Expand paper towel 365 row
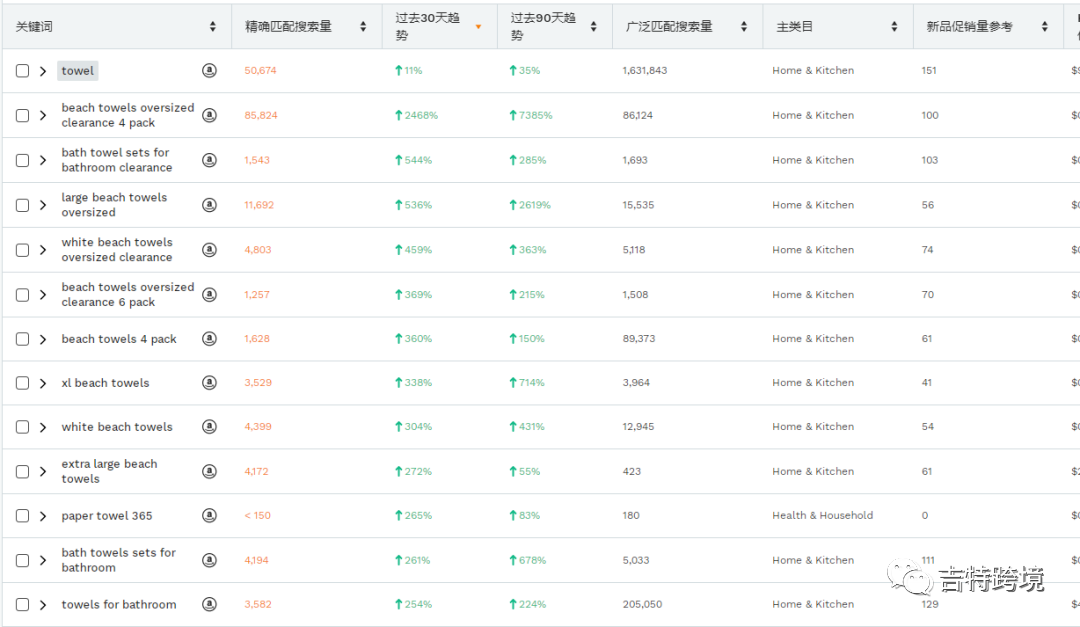 tap(43, 515)
